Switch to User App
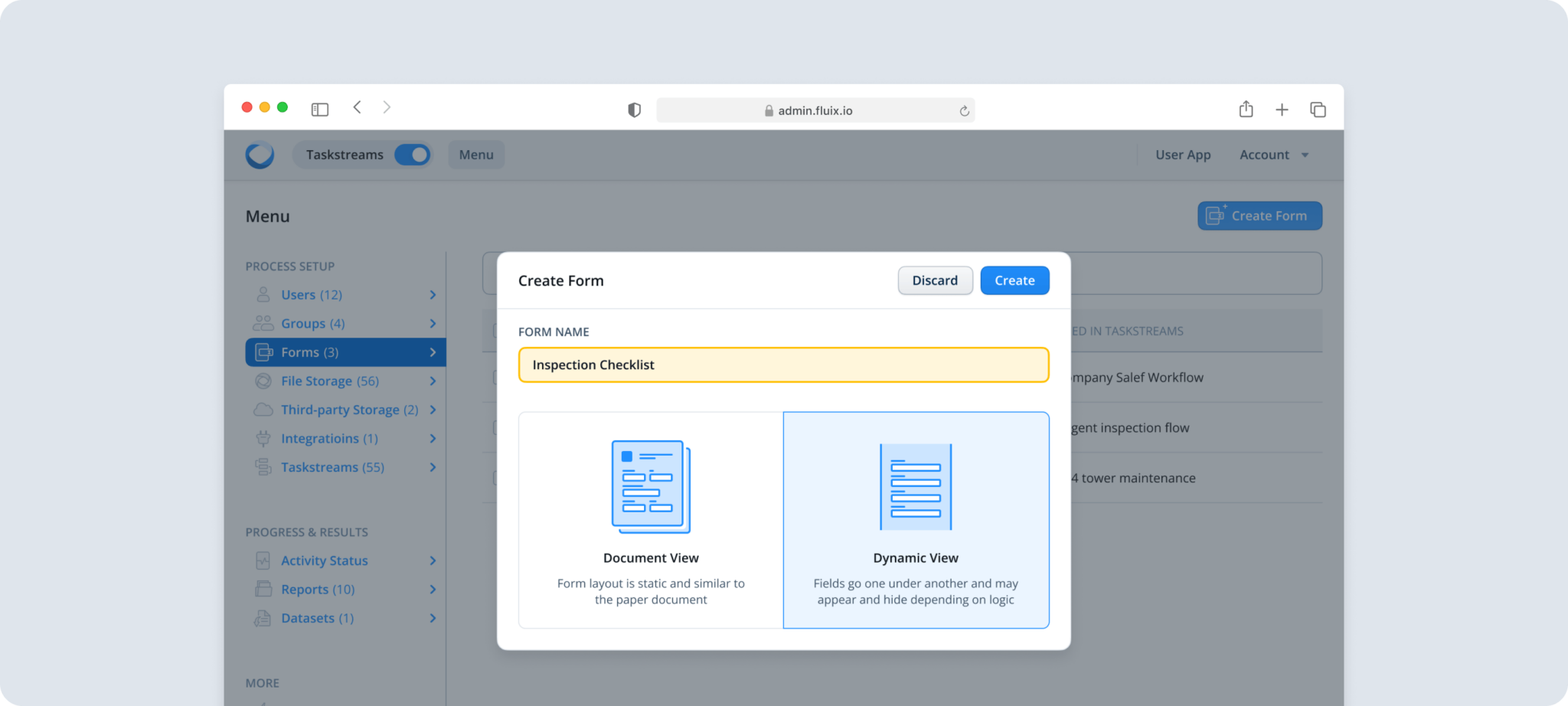Image resolution: width=1568 pixels, height=706 pixels. click(1183, 154)
